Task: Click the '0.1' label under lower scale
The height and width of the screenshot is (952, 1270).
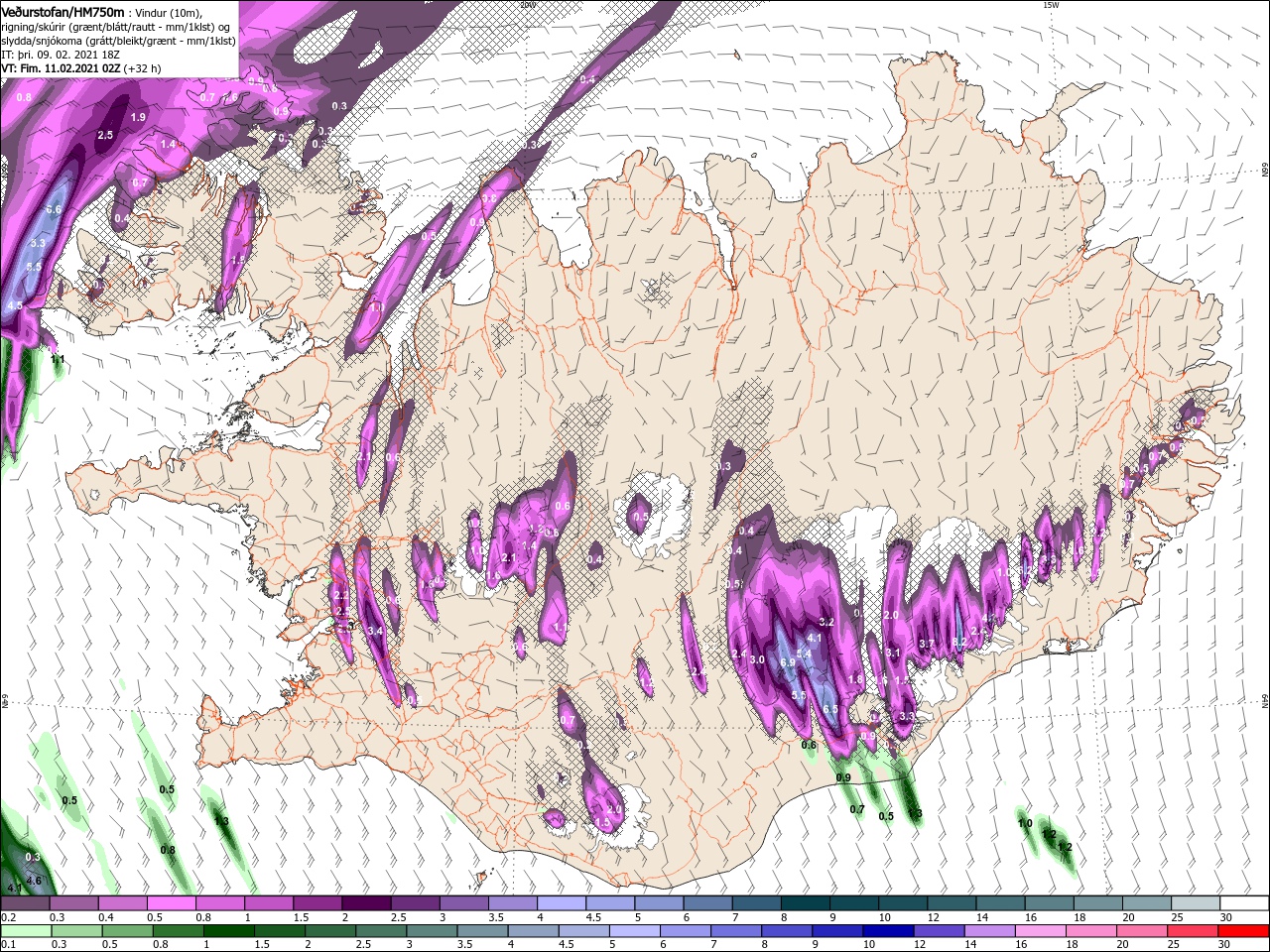Action: 8,945
